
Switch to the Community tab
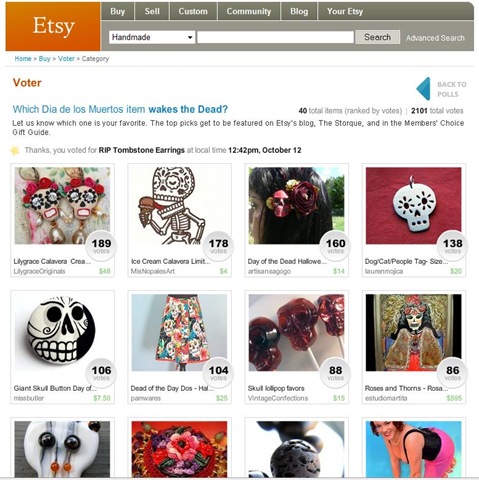[249, 11]
